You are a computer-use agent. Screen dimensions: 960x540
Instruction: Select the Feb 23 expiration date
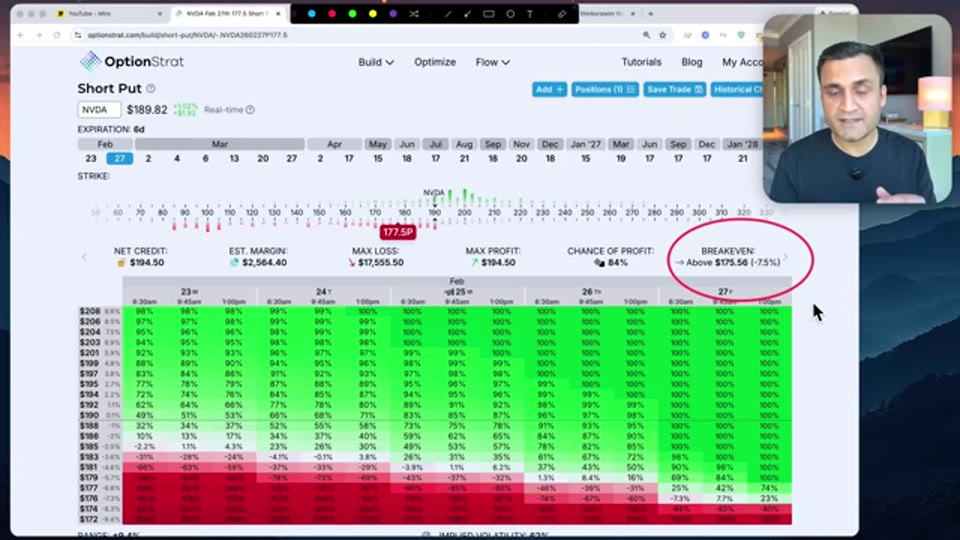(91, 159)
